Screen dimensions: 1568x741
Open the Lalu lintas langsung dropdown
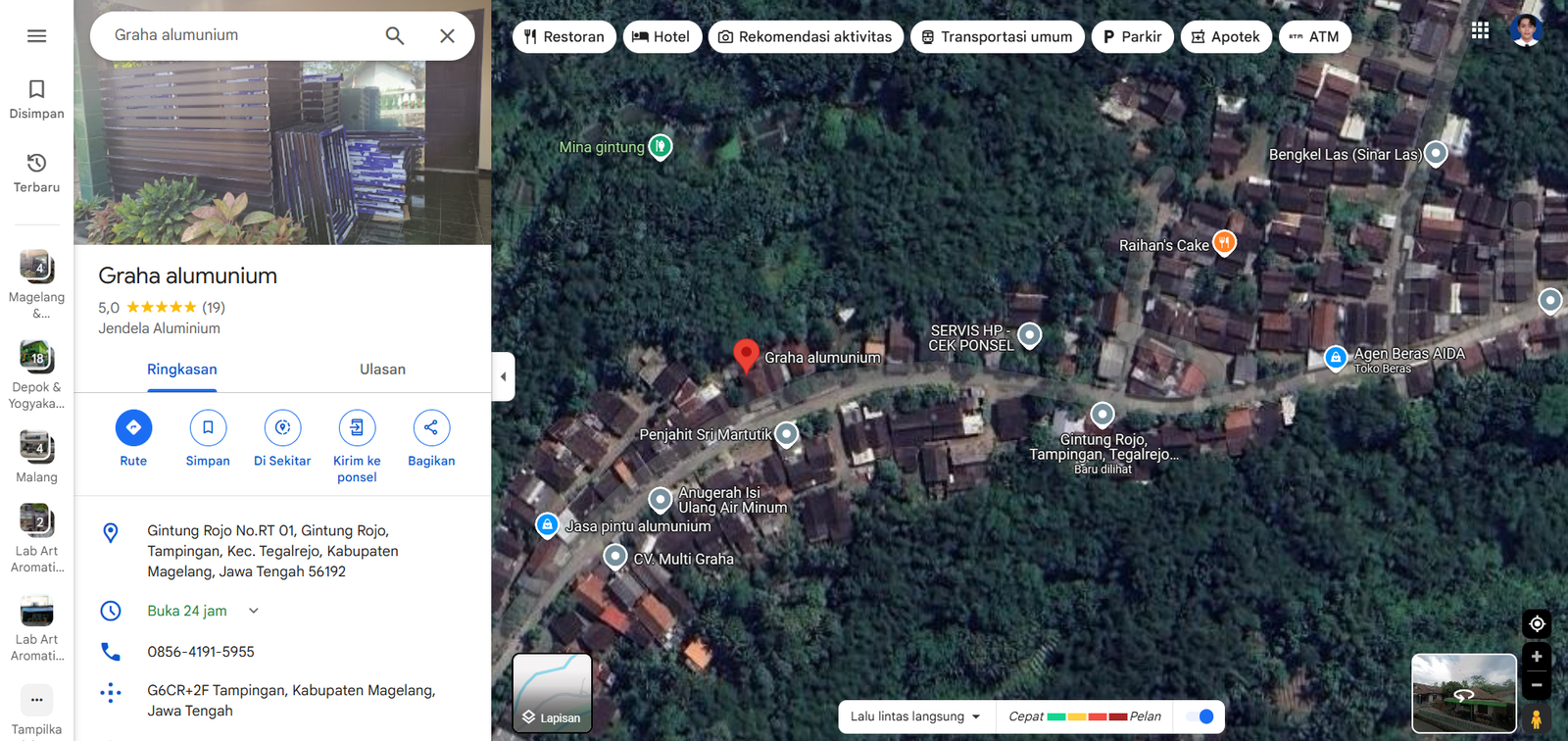tap(916, 716)
